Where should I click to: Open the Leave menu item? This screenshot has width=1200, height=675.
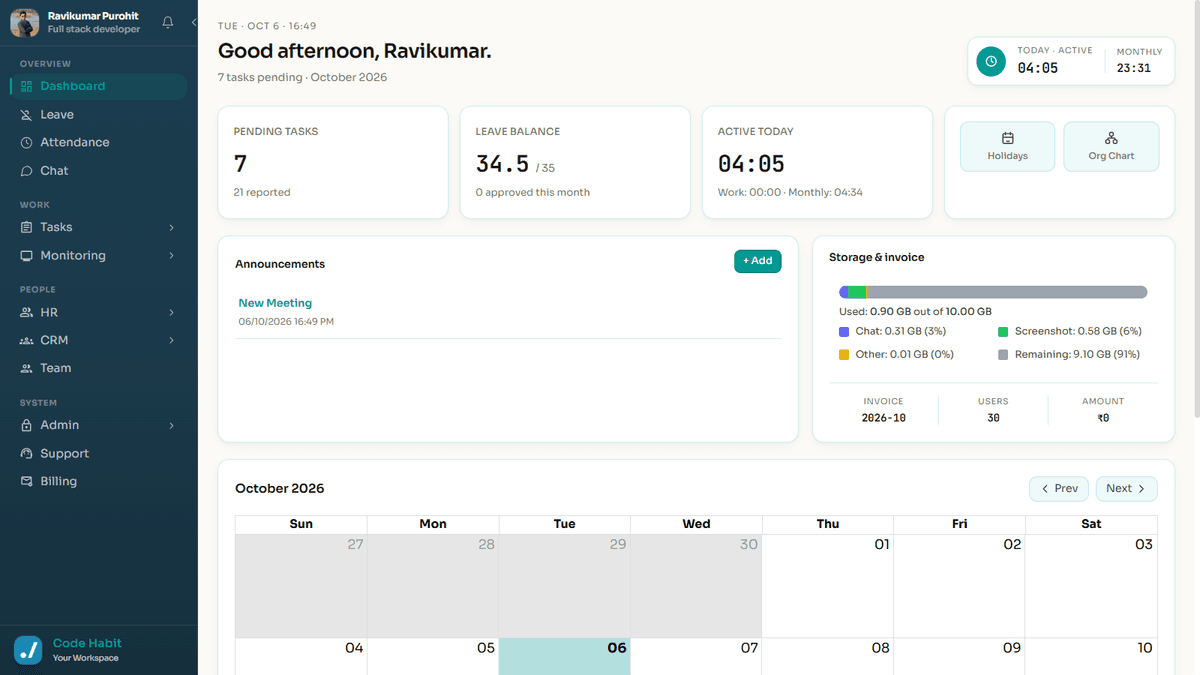98,114
